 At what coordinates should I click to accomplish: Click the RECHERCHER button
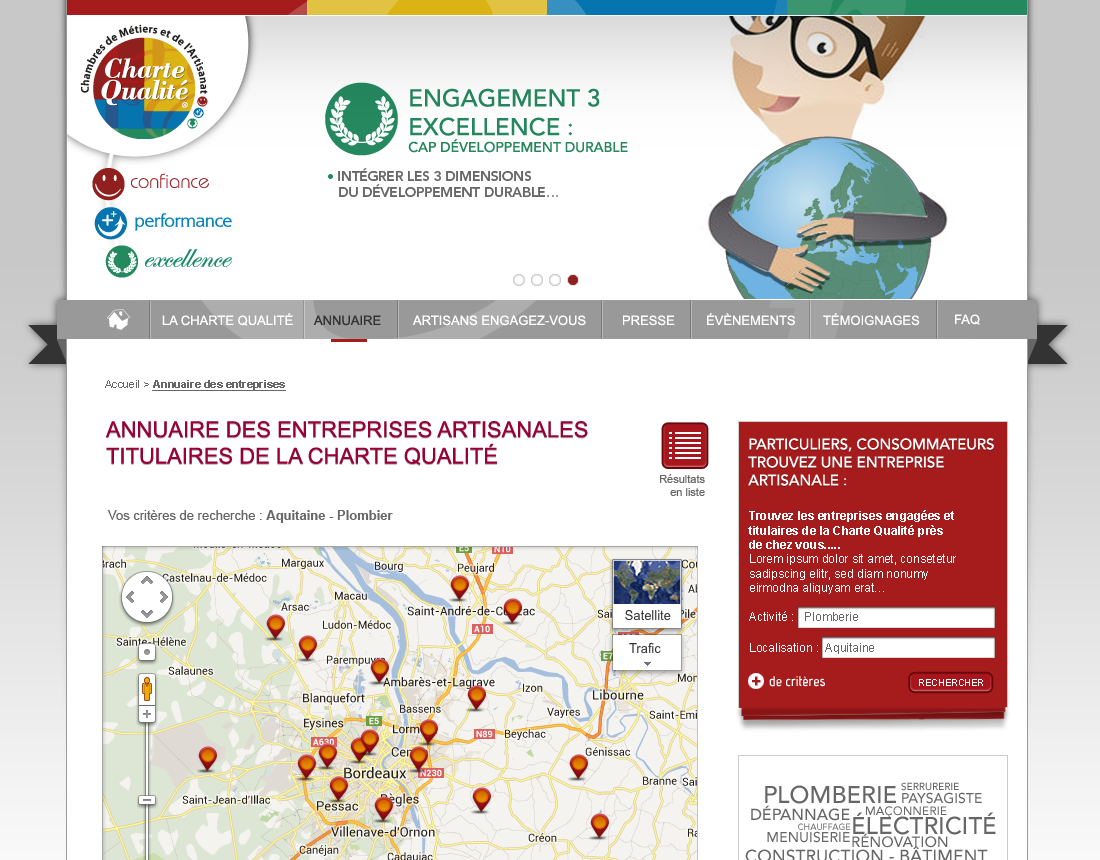coord(951,683)
